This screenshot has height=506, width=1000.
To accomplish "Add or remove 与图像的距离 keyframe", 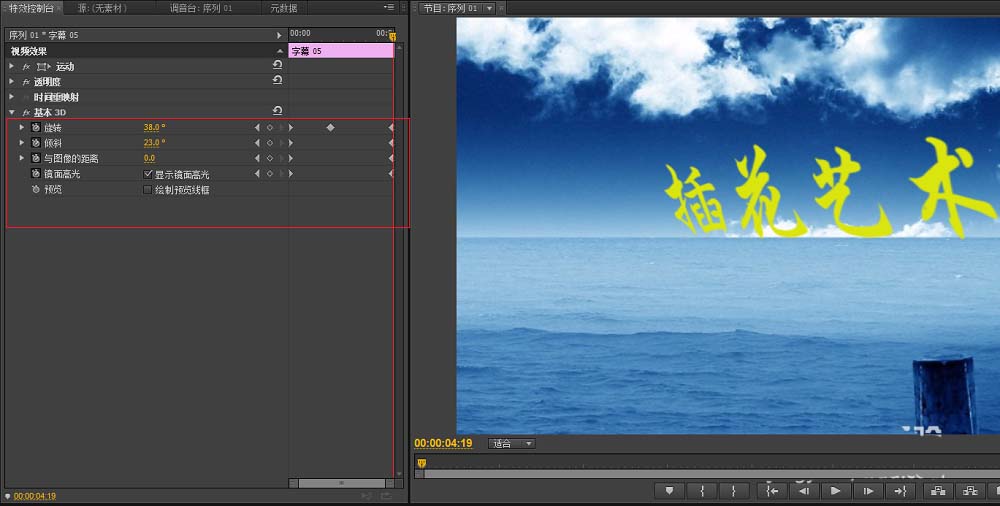I will tap(270, 158).
